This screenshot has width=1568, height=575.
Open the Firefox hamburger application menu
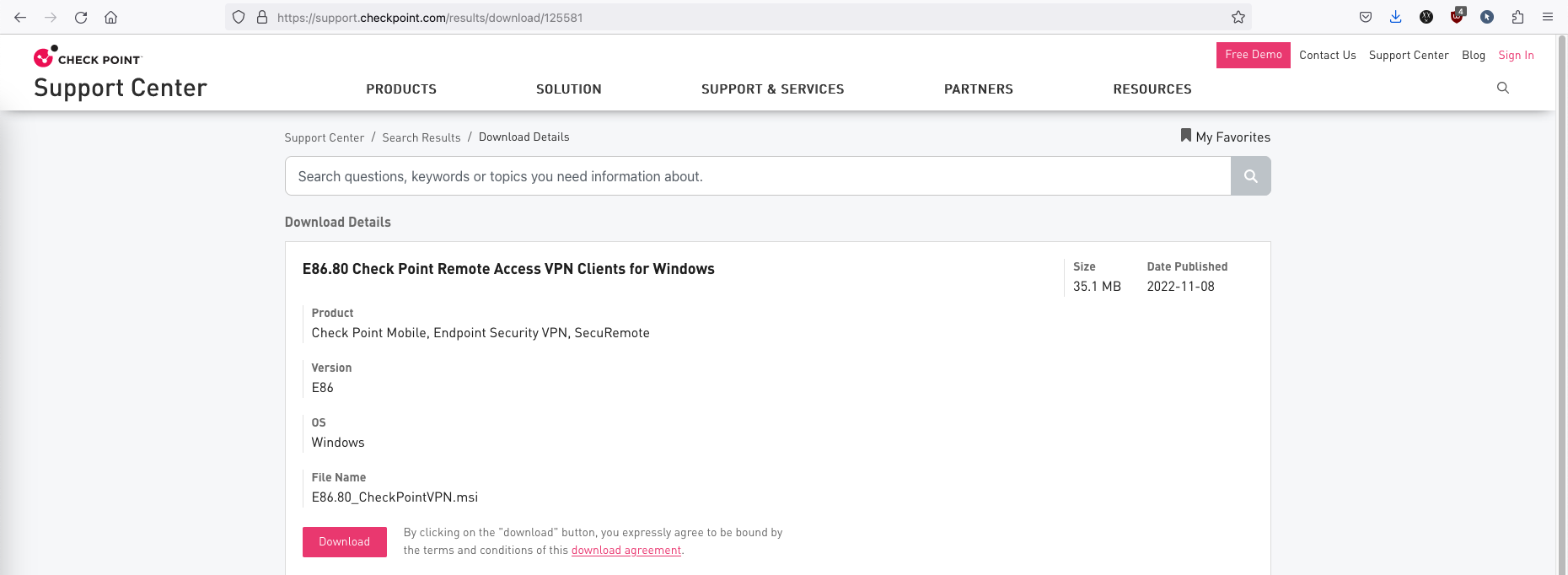[x=1548, y=17]
